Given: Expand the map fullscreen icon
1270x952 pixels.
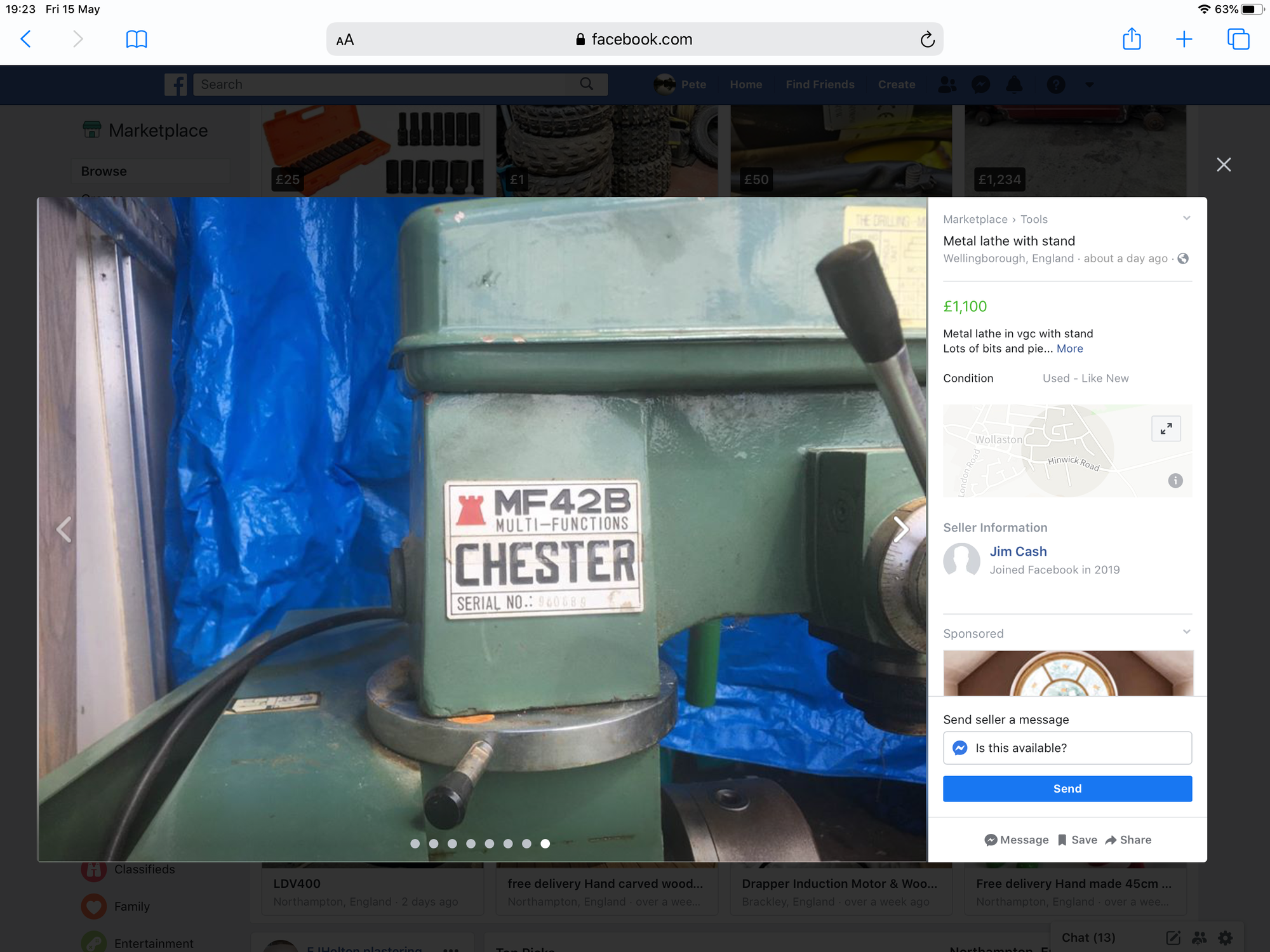Looking at the screenshot, I should click(x=1166, y=429).
